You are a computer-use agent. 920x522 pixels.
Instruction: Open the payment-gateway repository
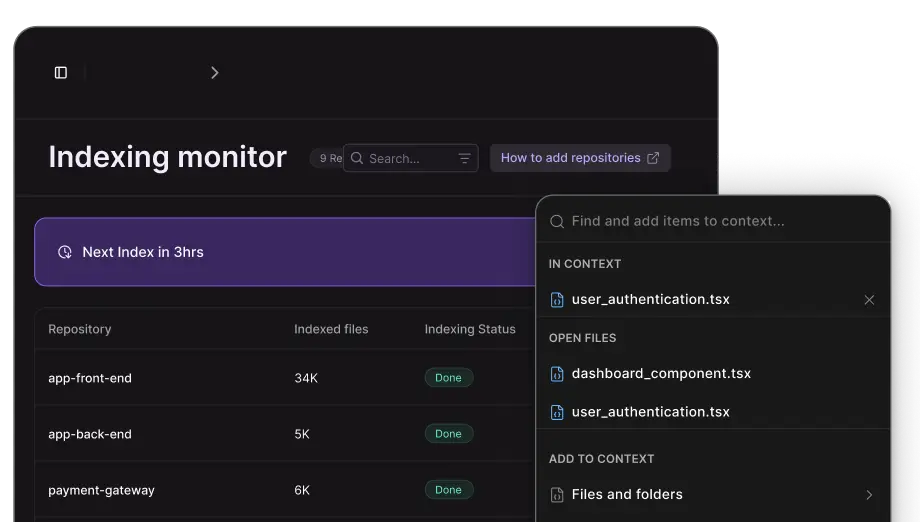click(101, 490)
